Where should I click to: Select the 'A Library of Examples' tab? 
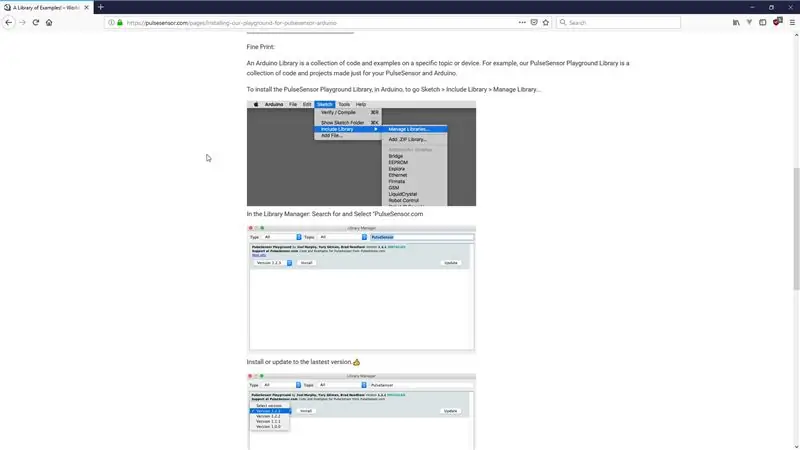tap(46, 8)
